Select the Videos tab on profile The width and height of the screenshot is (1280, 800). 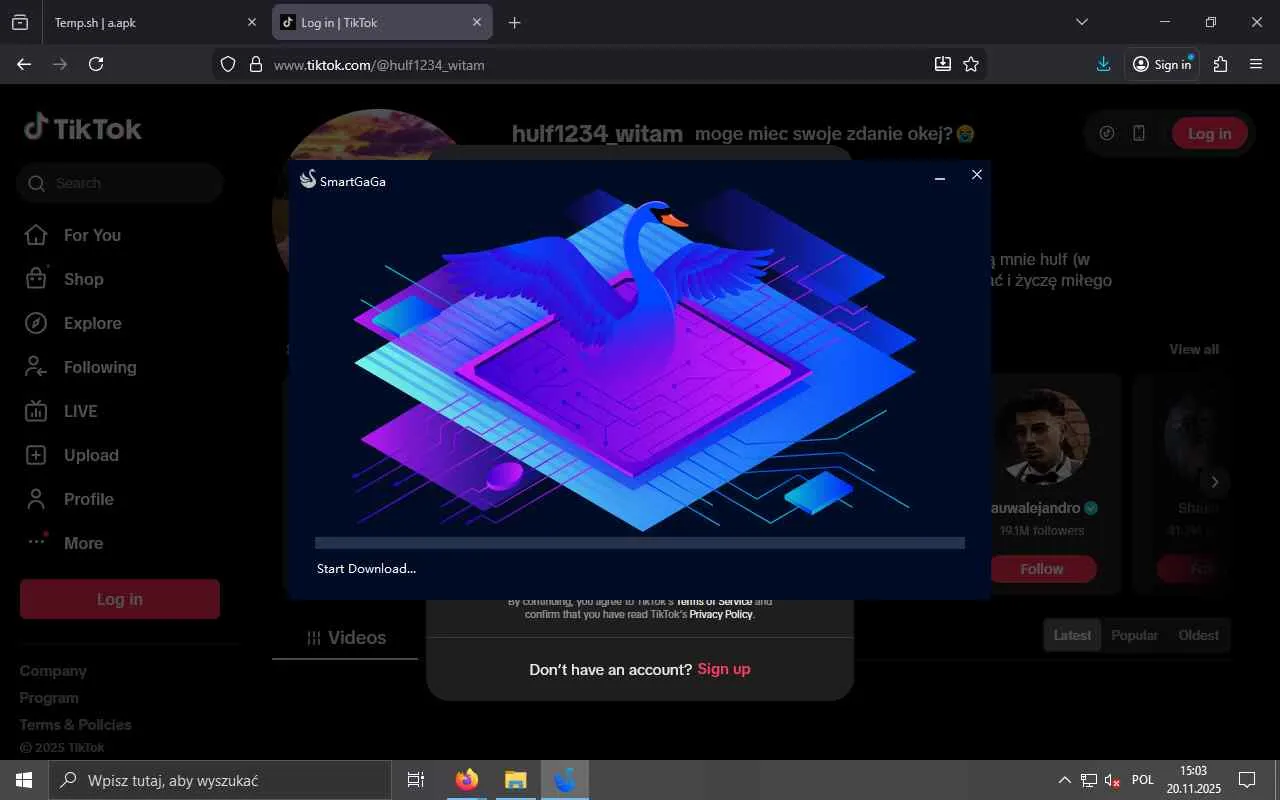click(345, 638)
